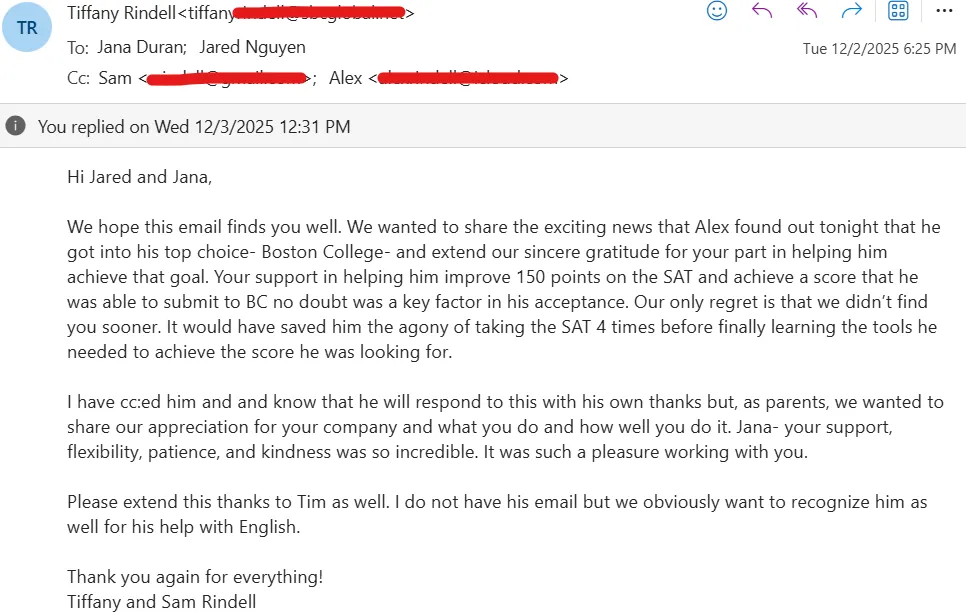Click the 'You replied on Wed 12/3/2025' banner
This screenshot has width=966, height=615.
(194, 127)
